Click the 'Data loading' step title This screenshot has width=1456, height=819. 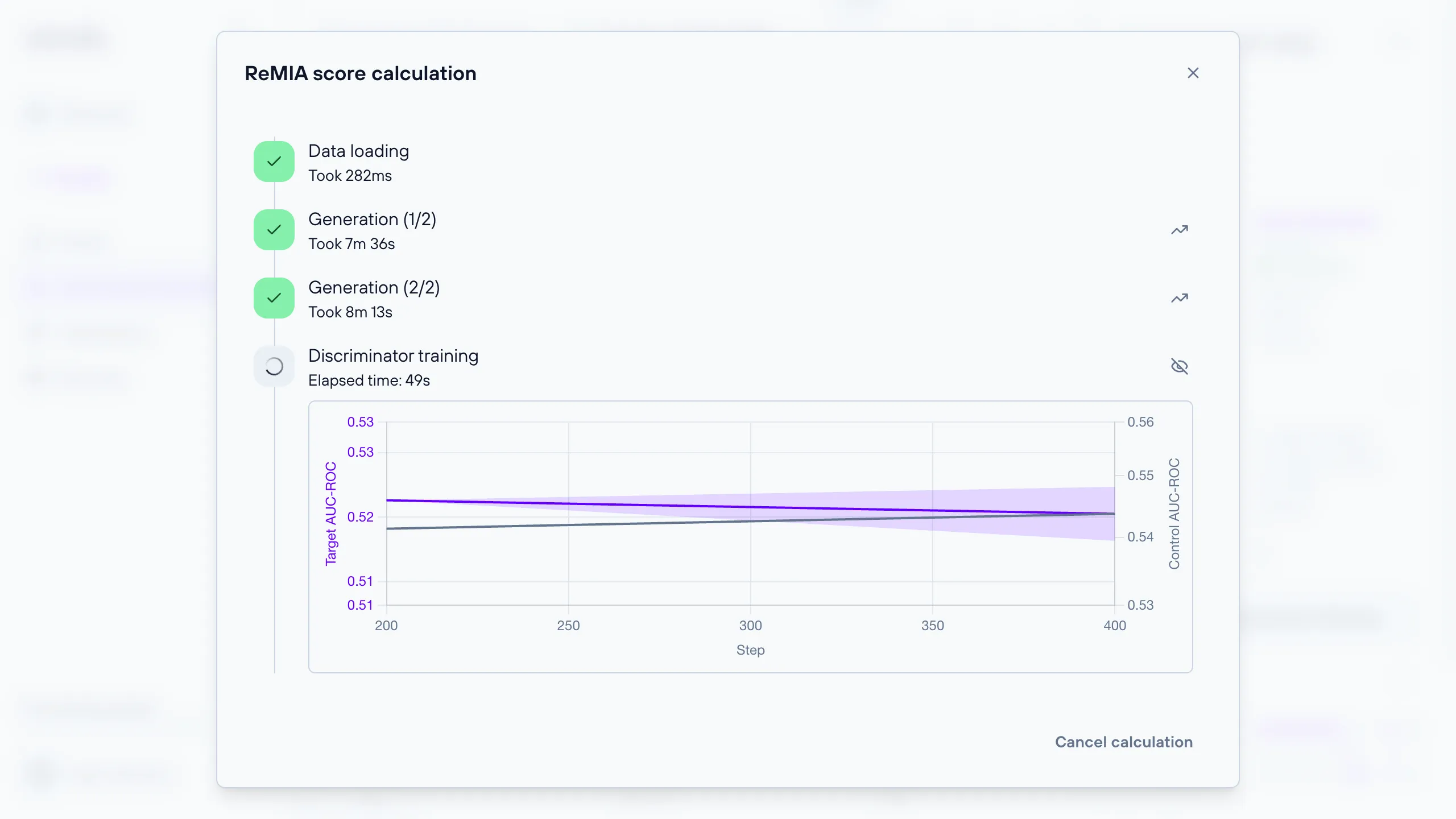[x=358, y=151]
